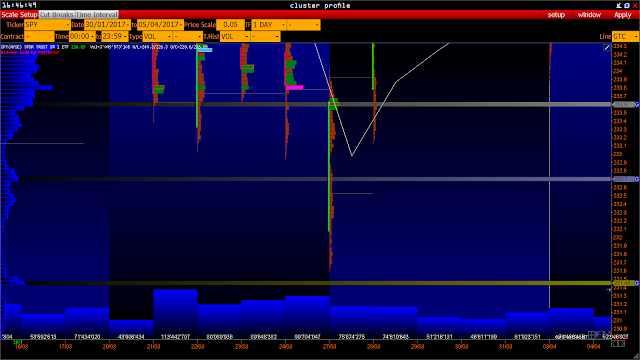Open the Time Interval tab
Image resolution: width=640 pixels, height=360 pixels.
(97, 15)
